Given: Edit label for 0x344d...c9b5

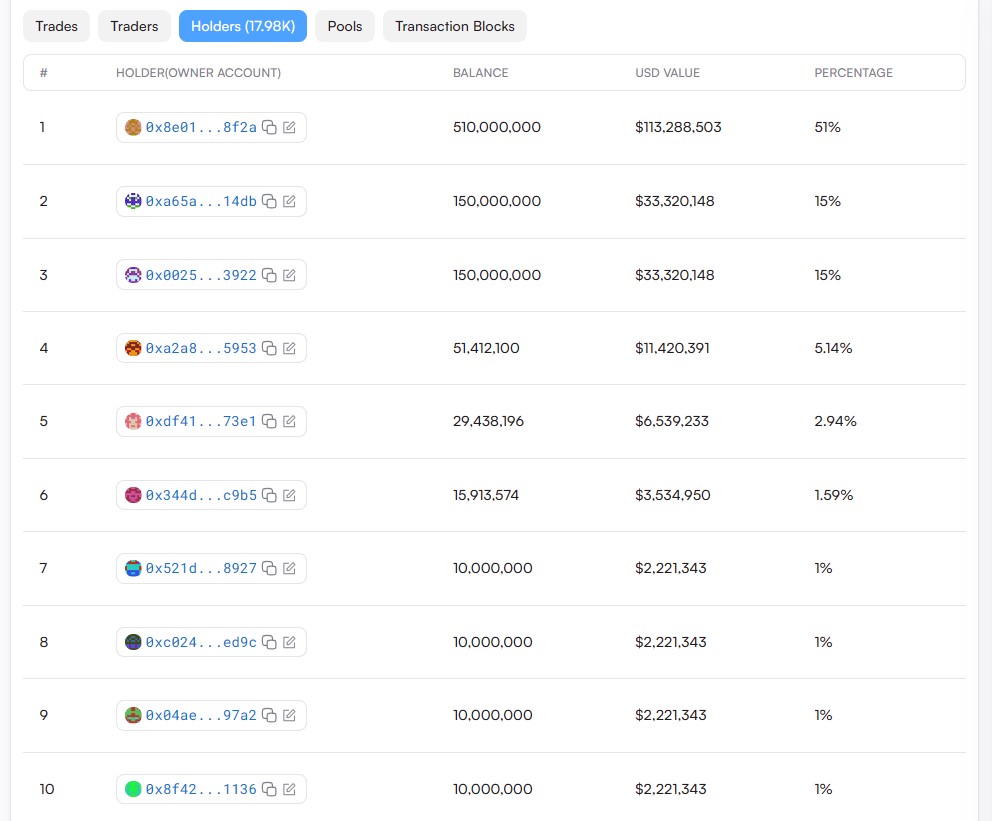Looking at the screenshot, I should 289,495.
